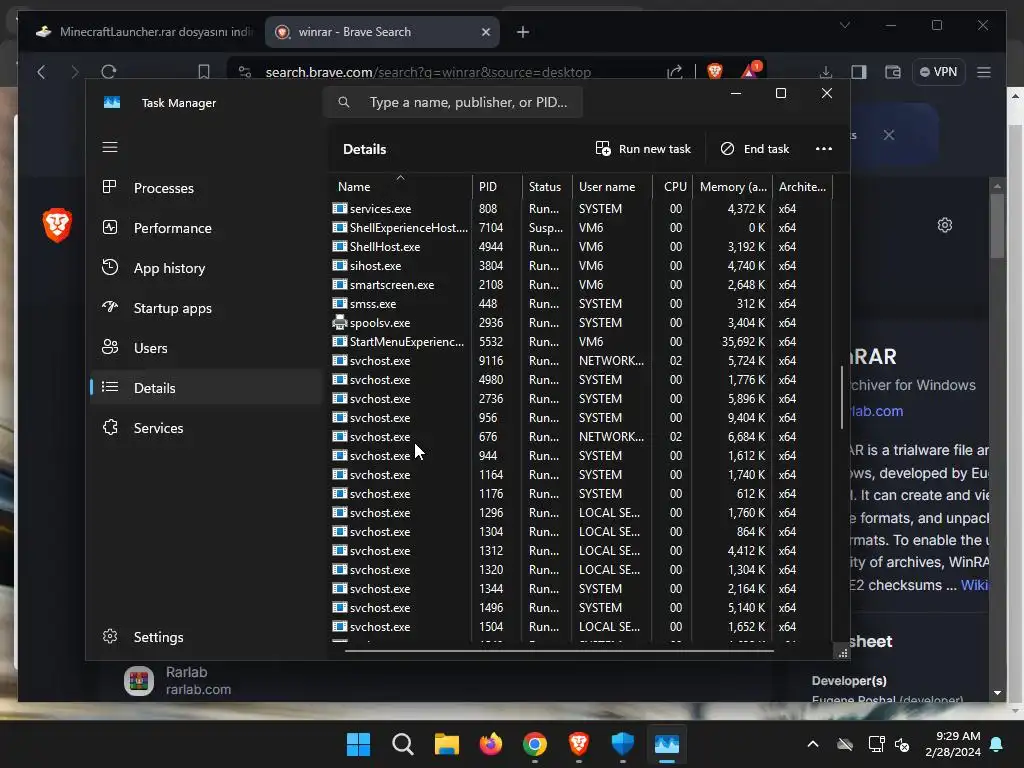
Task: Click Task Manager vertical scrollbar thumb
Action: pyautogui.click(x=842, y=398)
